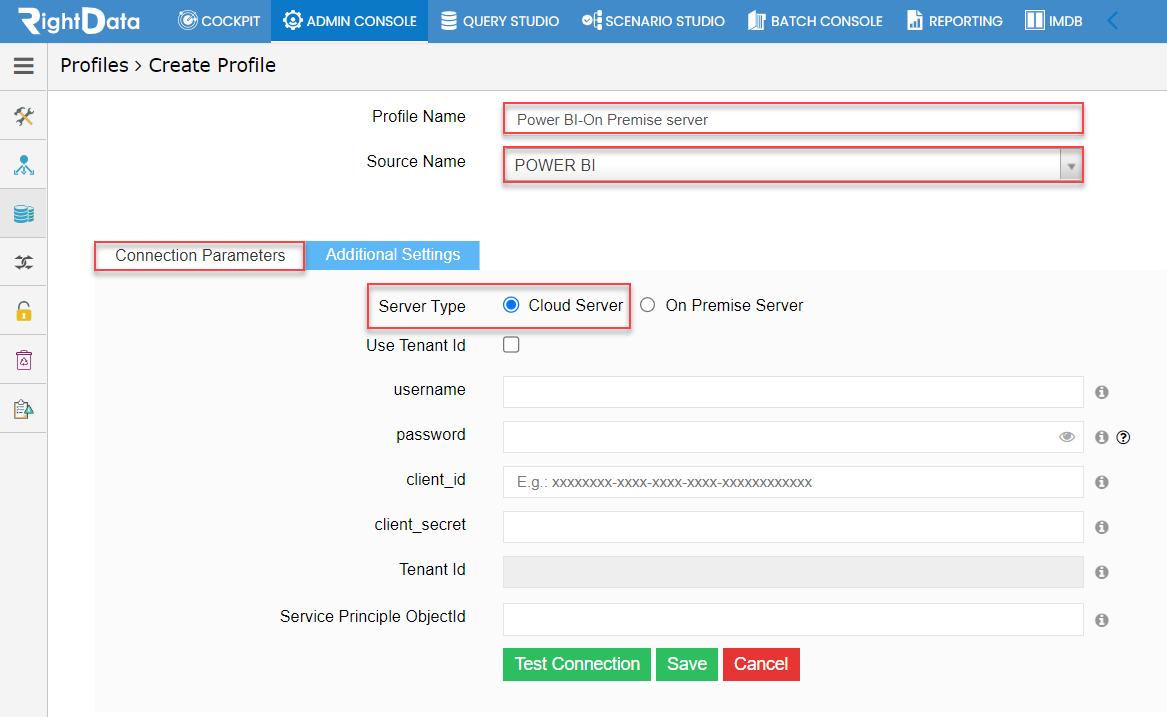Click info icon beside Tenant Id field
This screenshot has height=717, width=1167.
click(x=1102, y=572)
